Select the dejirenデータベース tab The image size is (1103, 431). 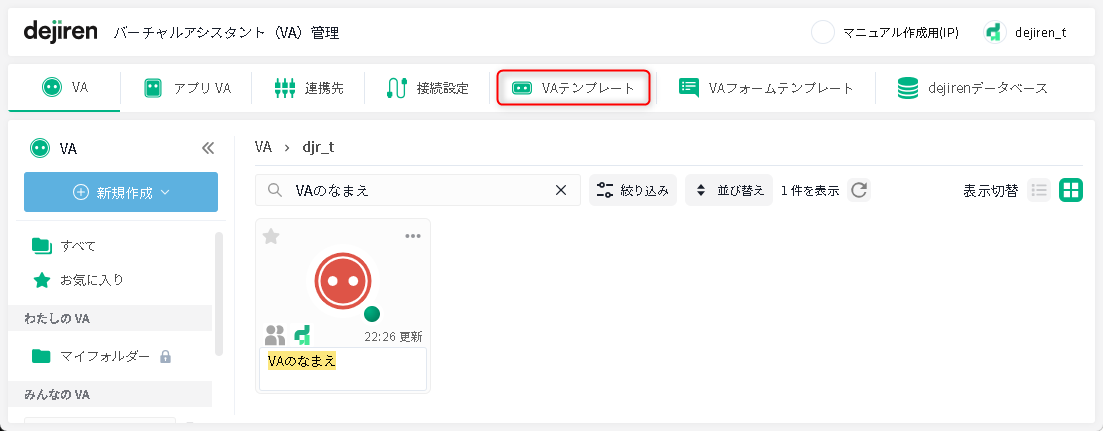972,88
